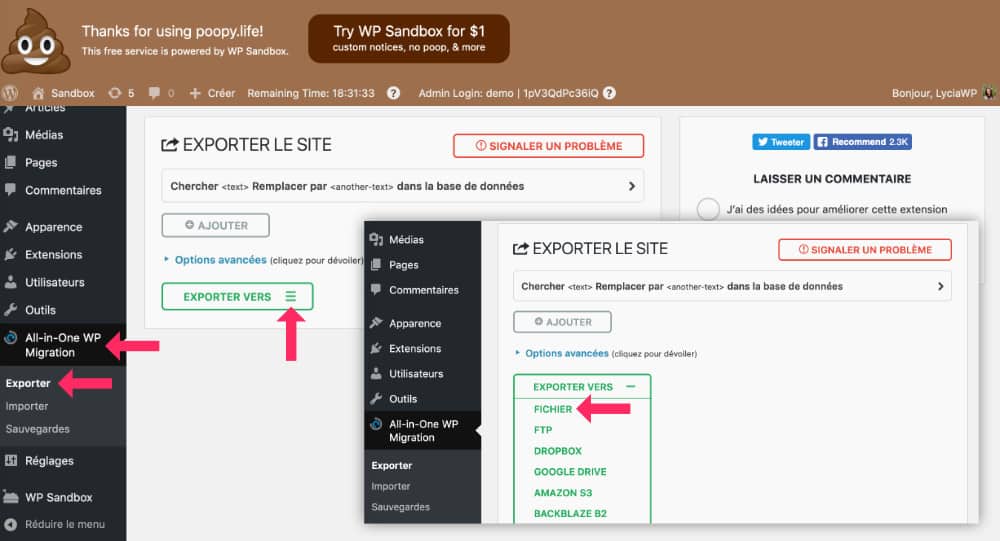Click SIGNALER UN PROBLÈME in the inset panel

tap(865, 249)
